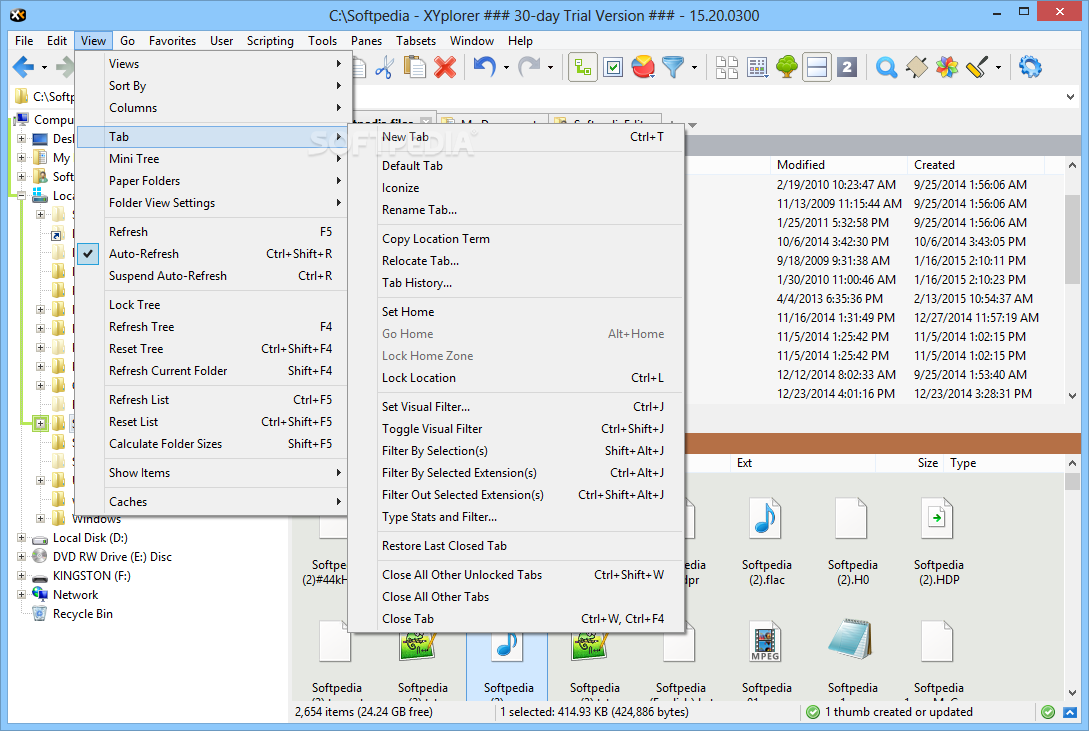Image resolution: width=1089 pixels, height=731 pixels.
Task: Toggle the checkbox selection toolbar button
Action: [613, 67]
